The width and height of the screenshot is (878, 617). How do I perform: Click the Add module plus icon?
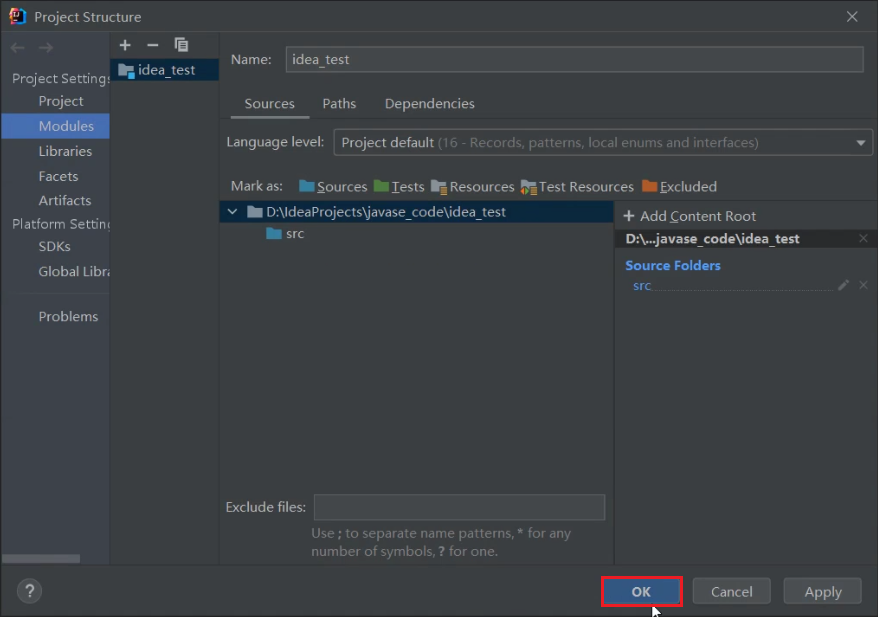(125, 45)
